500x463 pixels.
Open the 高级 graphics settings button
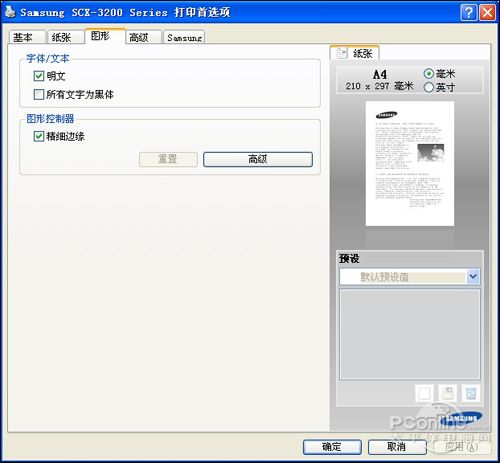click(258, 159)
